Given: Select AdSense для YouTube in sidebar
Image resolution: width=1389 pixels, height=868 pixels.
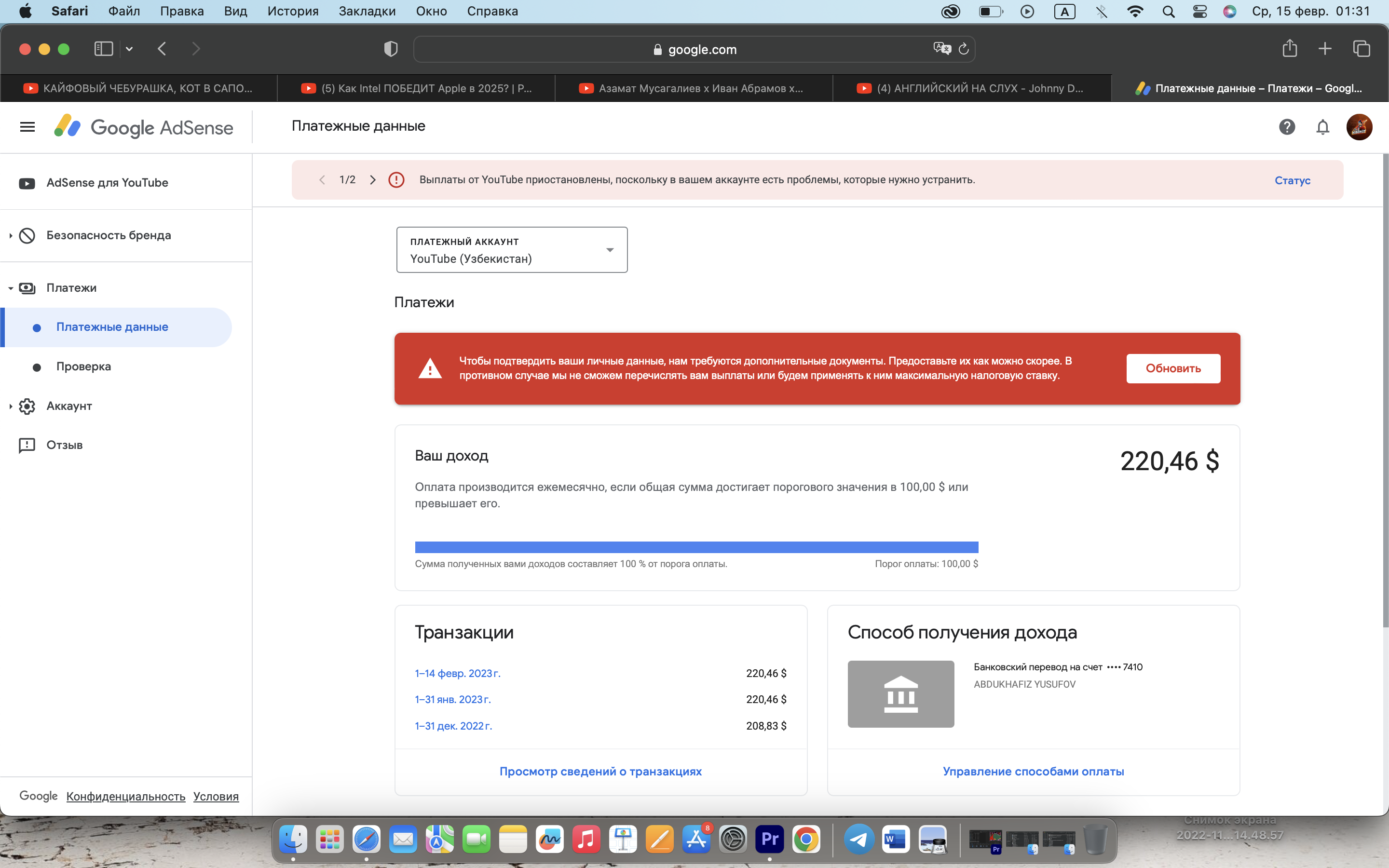Looking at the screenshot, I should point(108,183).
